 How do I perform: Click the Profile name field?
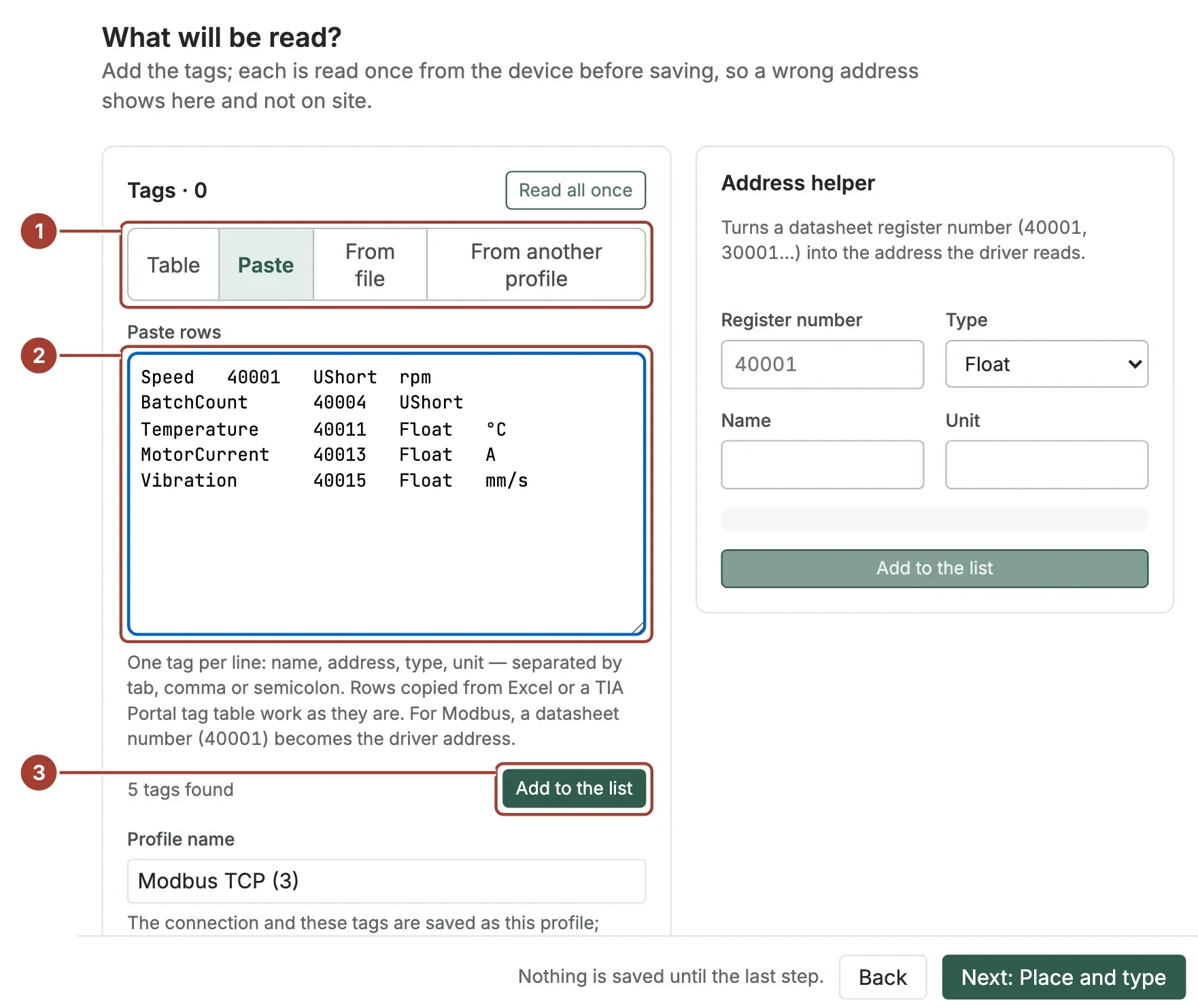[x=386, y=881]
